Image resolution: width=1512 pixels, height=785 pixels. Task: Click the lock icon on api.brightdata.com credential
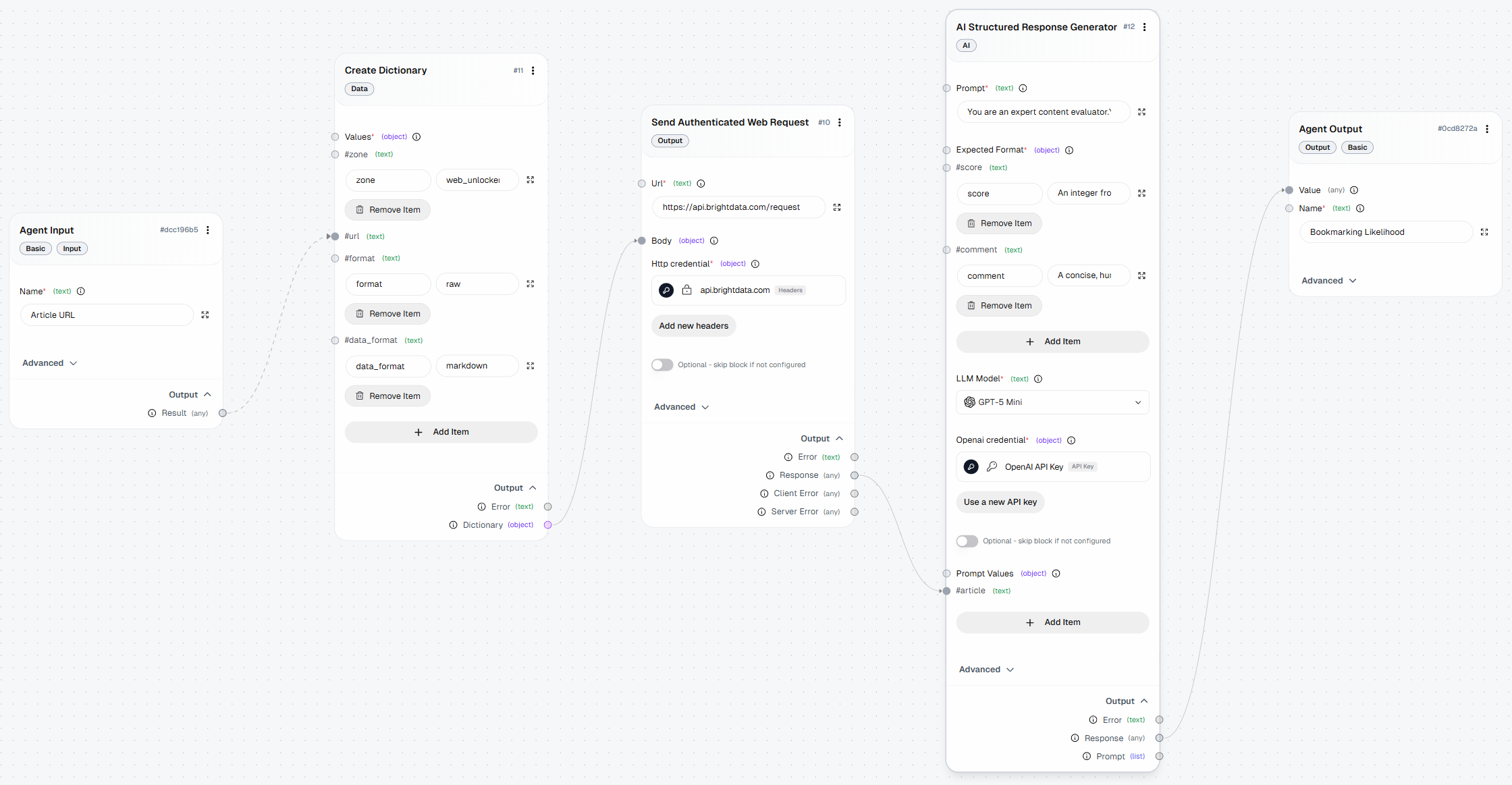(686, 290)
